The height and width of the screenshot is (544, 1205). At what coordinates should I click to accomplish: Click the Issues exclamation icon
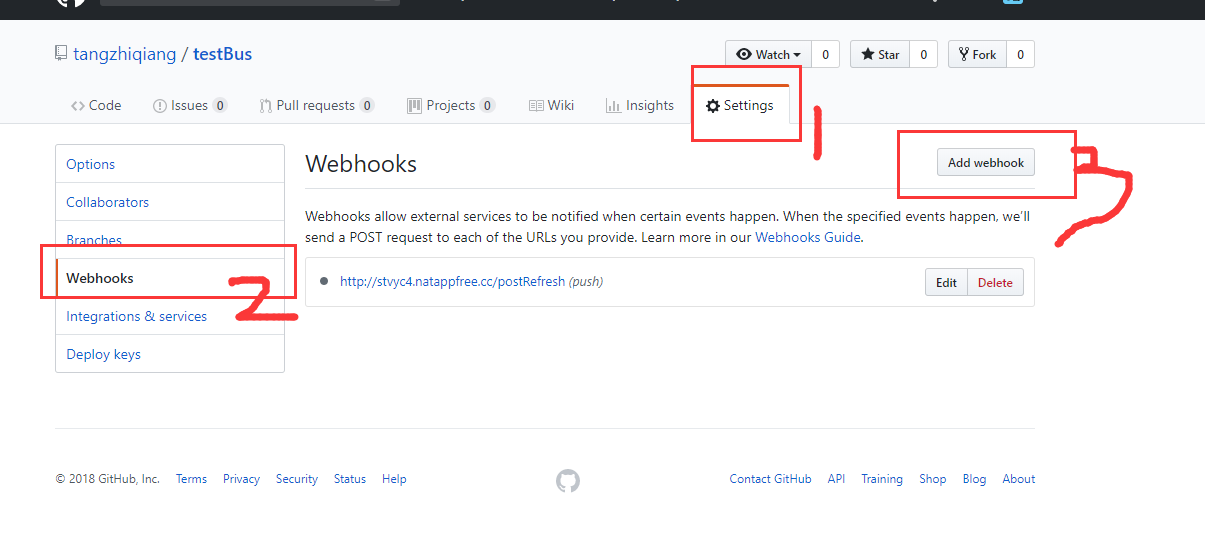click(x=160, y=106)
